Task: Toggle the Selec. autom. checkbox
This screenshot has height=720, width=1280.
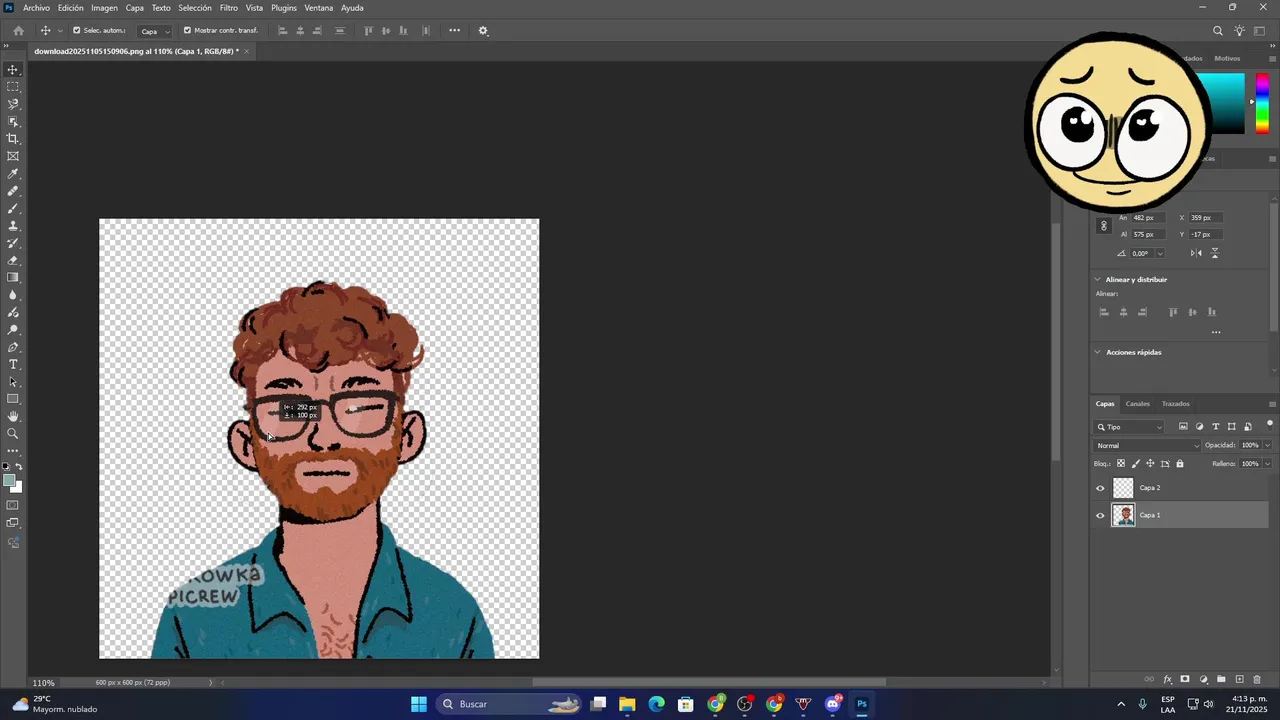Action: point(76,31)
